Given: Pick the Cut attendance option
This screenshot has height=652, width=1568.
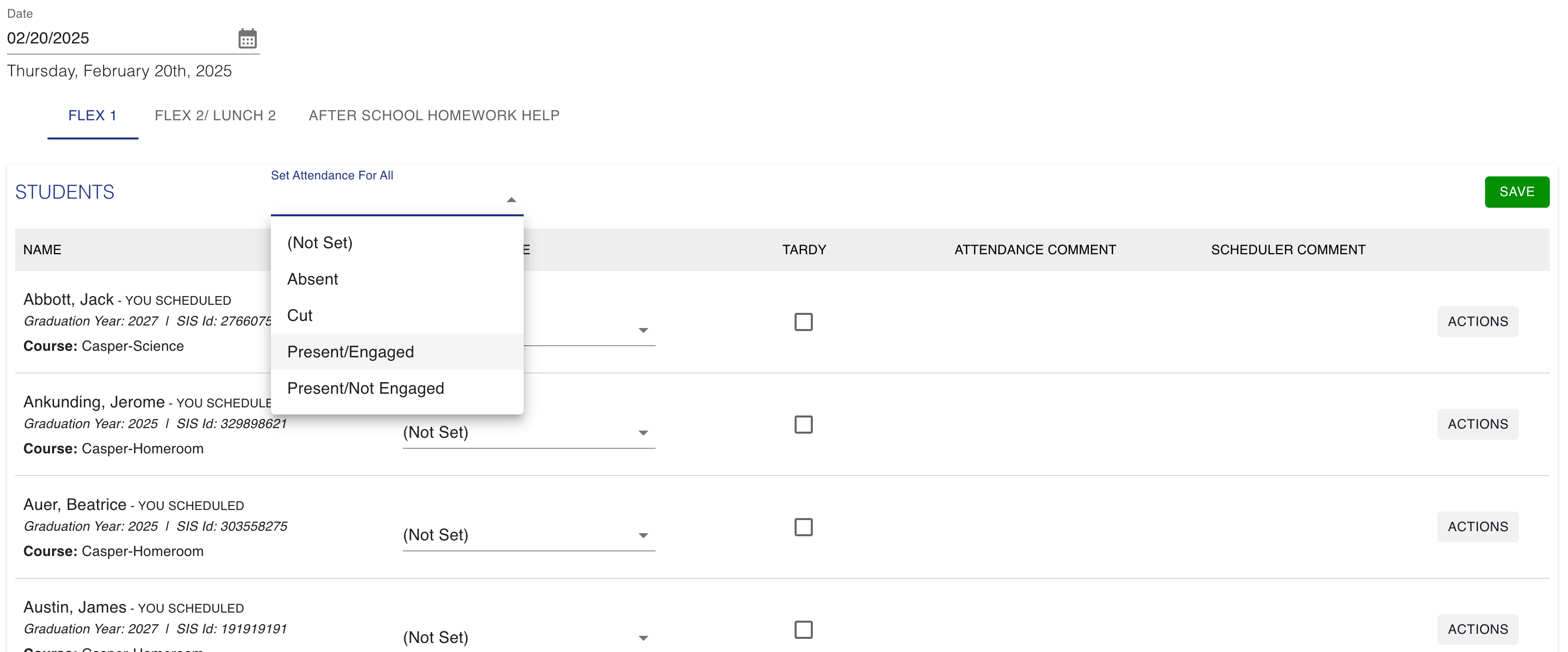Looking at the screenshot, I should (x=299, y=315).
